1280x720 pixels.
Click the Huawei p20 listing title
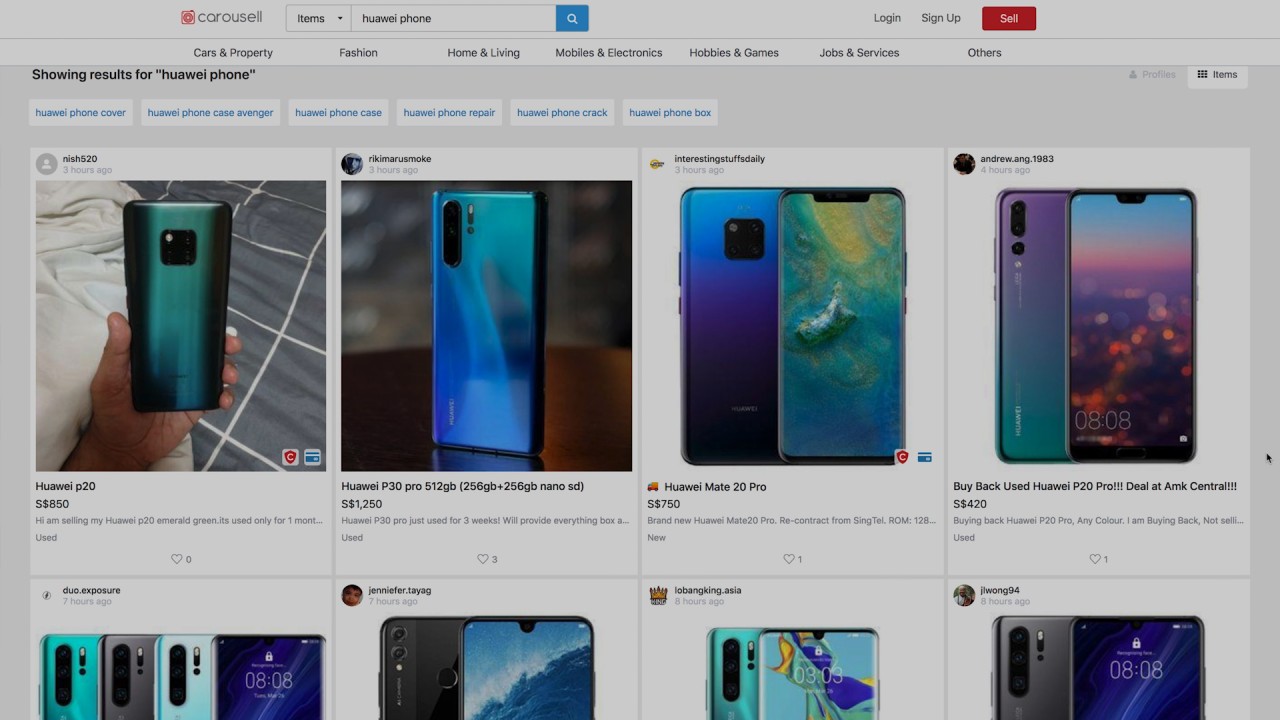tap(66, 486)
